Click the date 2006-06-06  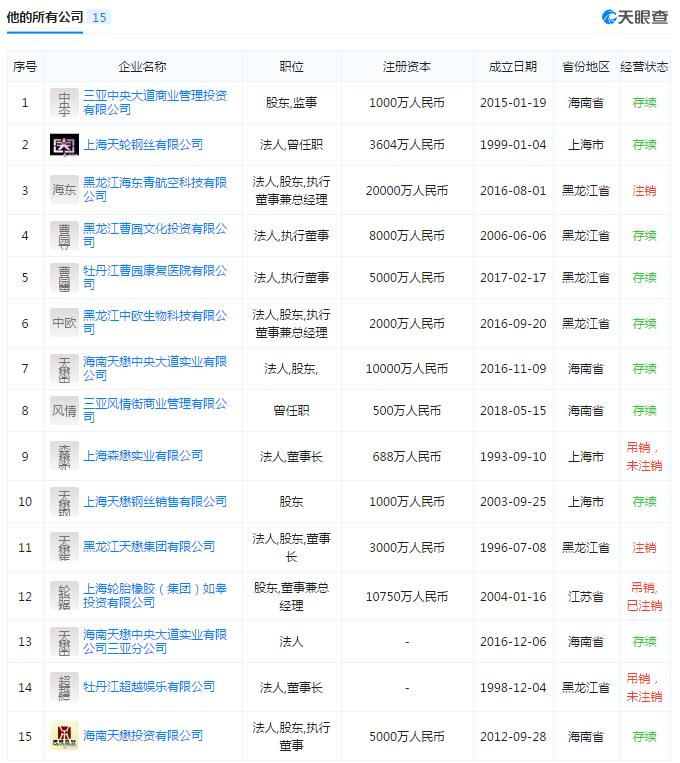pos(513,236)
